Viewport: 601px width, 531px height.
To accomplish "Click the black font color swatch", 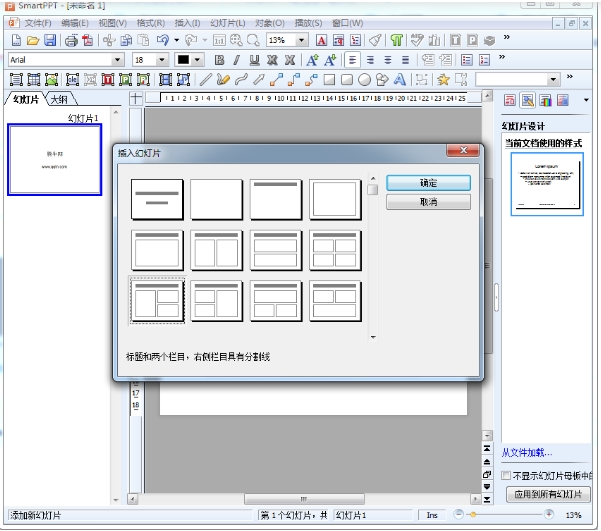I will click(183, 60).
